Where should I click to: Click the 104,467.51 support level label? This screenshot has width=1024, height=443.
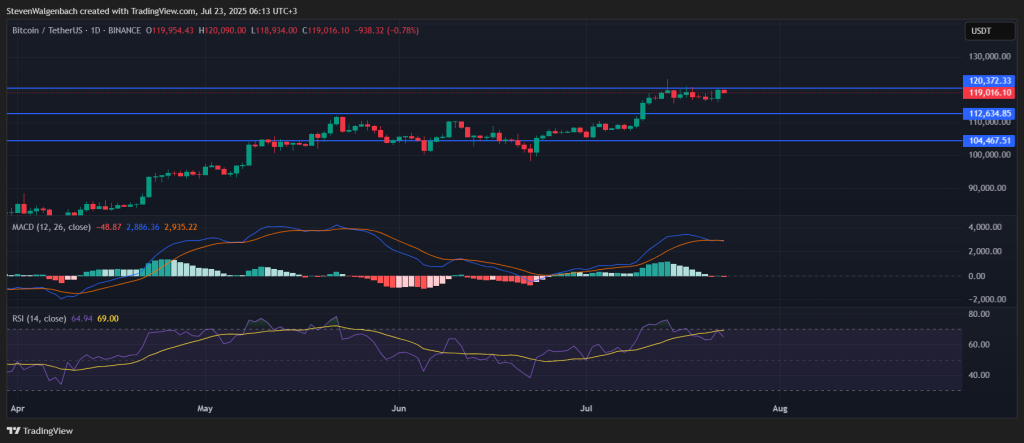coord(990,141)
